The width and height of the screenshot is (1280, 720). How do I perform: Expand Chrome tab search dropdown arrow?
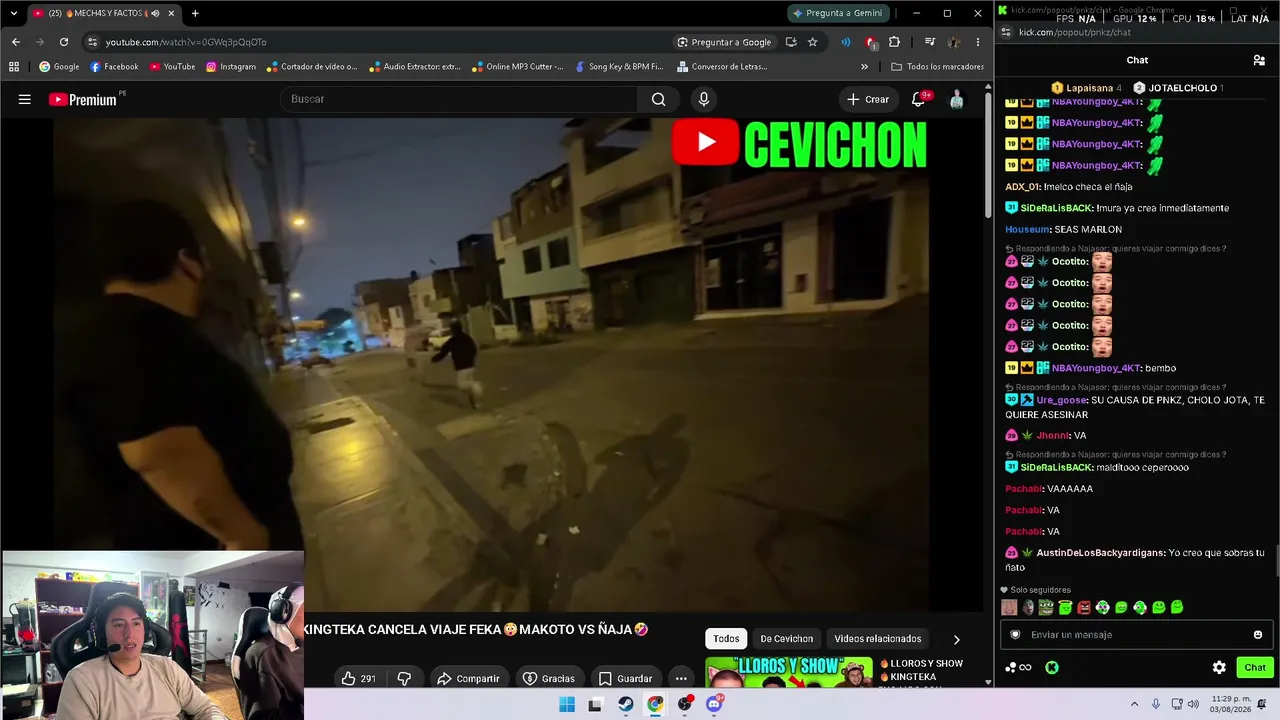coord(13,13)
